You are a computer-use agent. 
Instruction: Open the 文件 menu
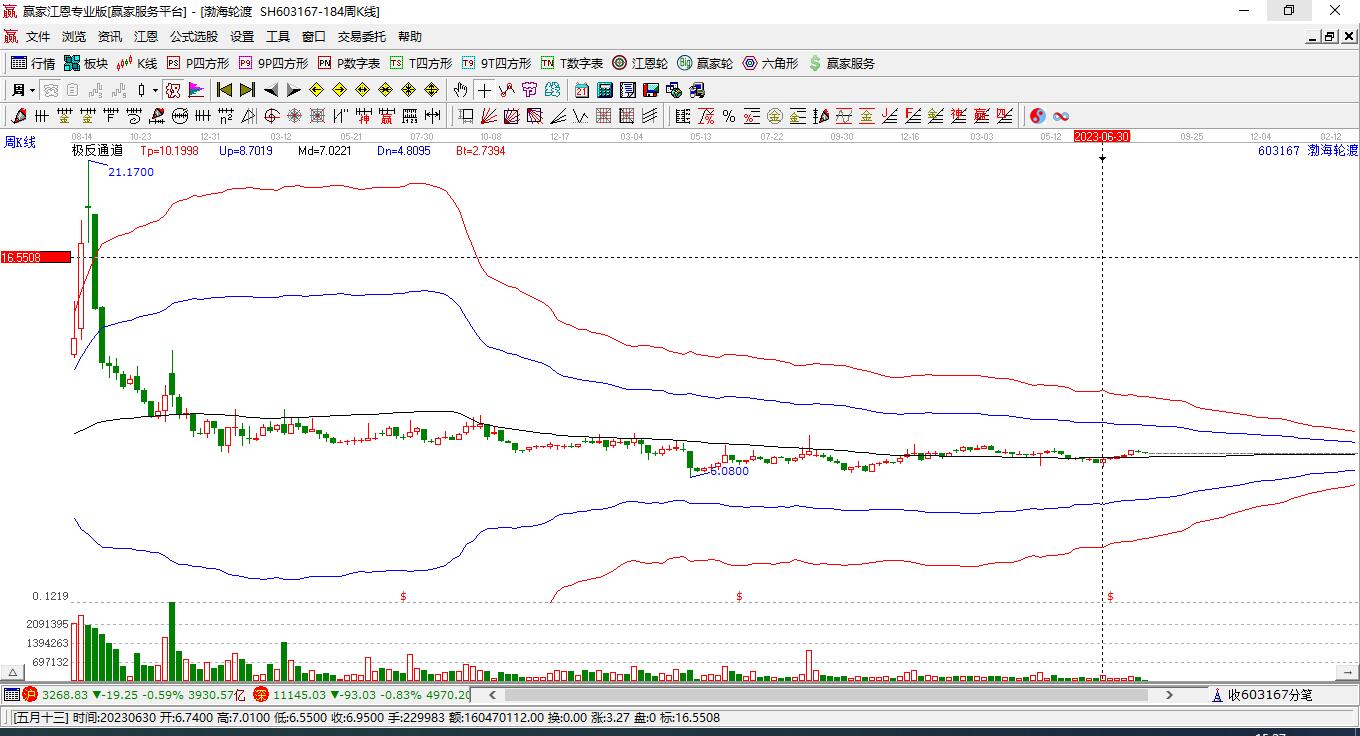point(38,37)
